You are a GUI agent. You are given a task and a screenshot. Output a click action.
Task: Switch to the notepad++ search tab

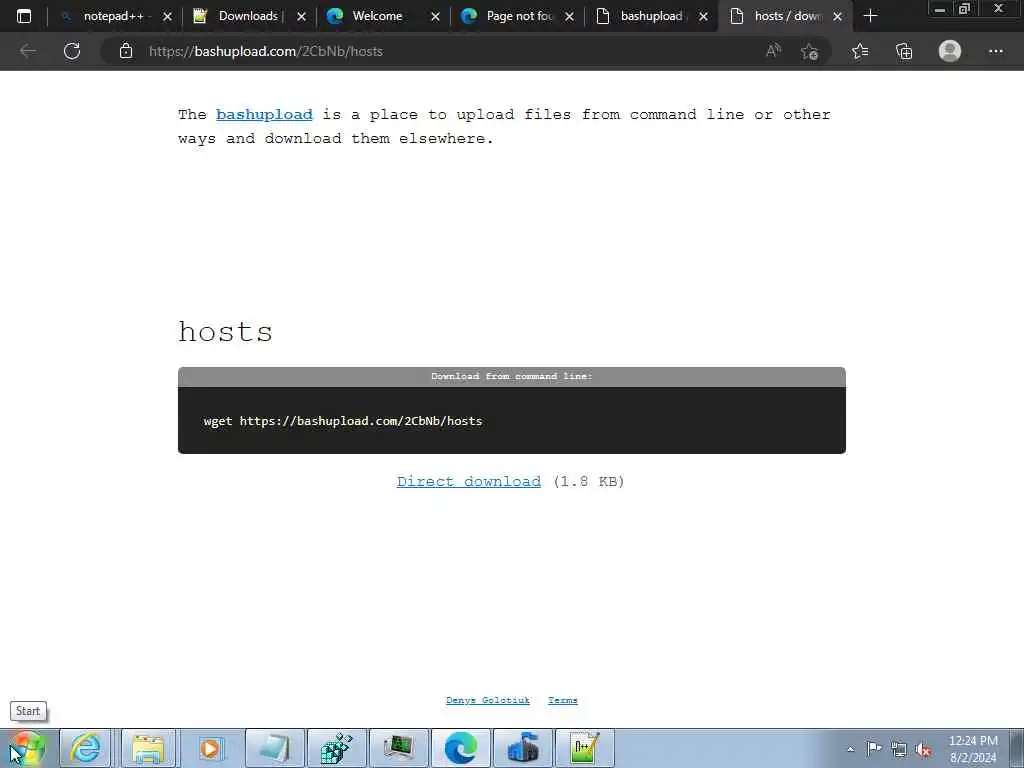tap(116, 16)
